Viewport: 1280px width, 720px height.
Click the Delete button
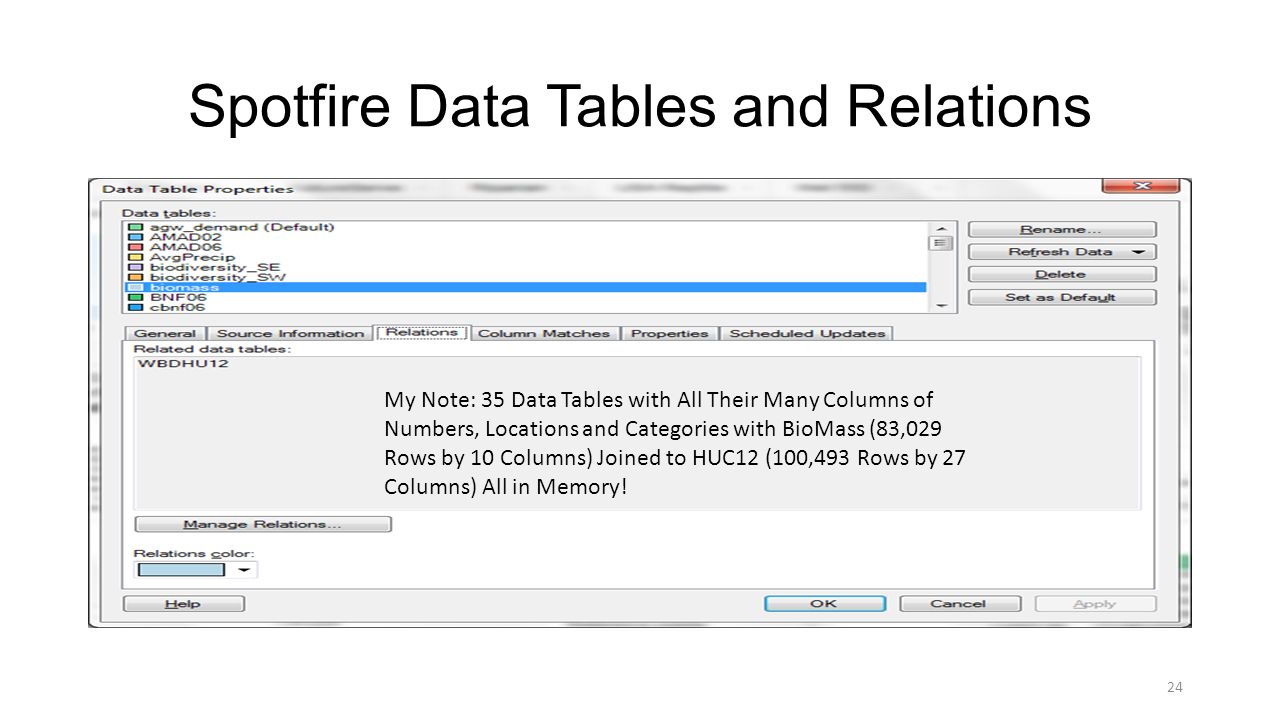point(1062,274)
